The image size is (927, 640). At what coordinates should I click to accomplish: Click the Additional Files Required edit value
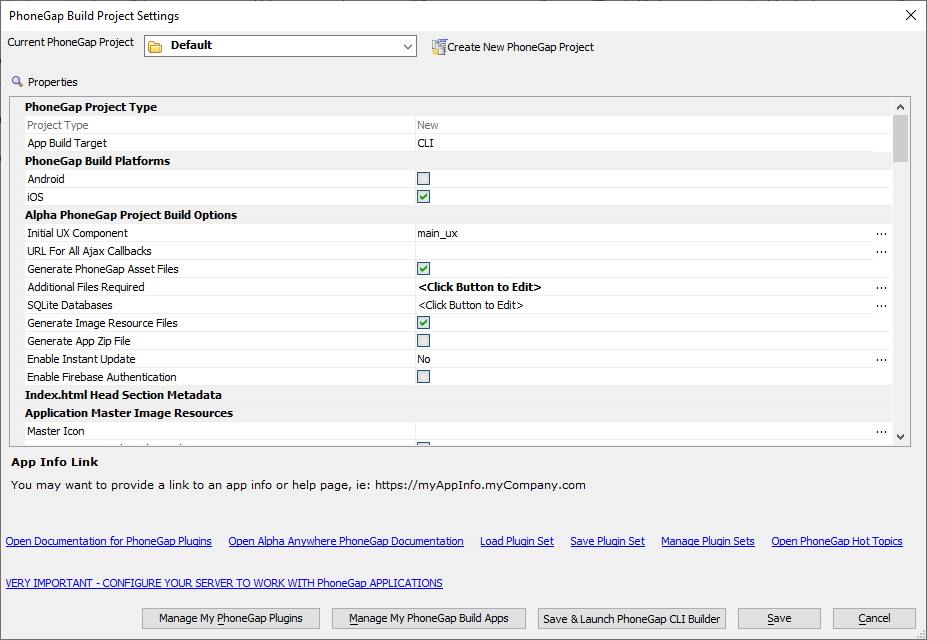479,287
